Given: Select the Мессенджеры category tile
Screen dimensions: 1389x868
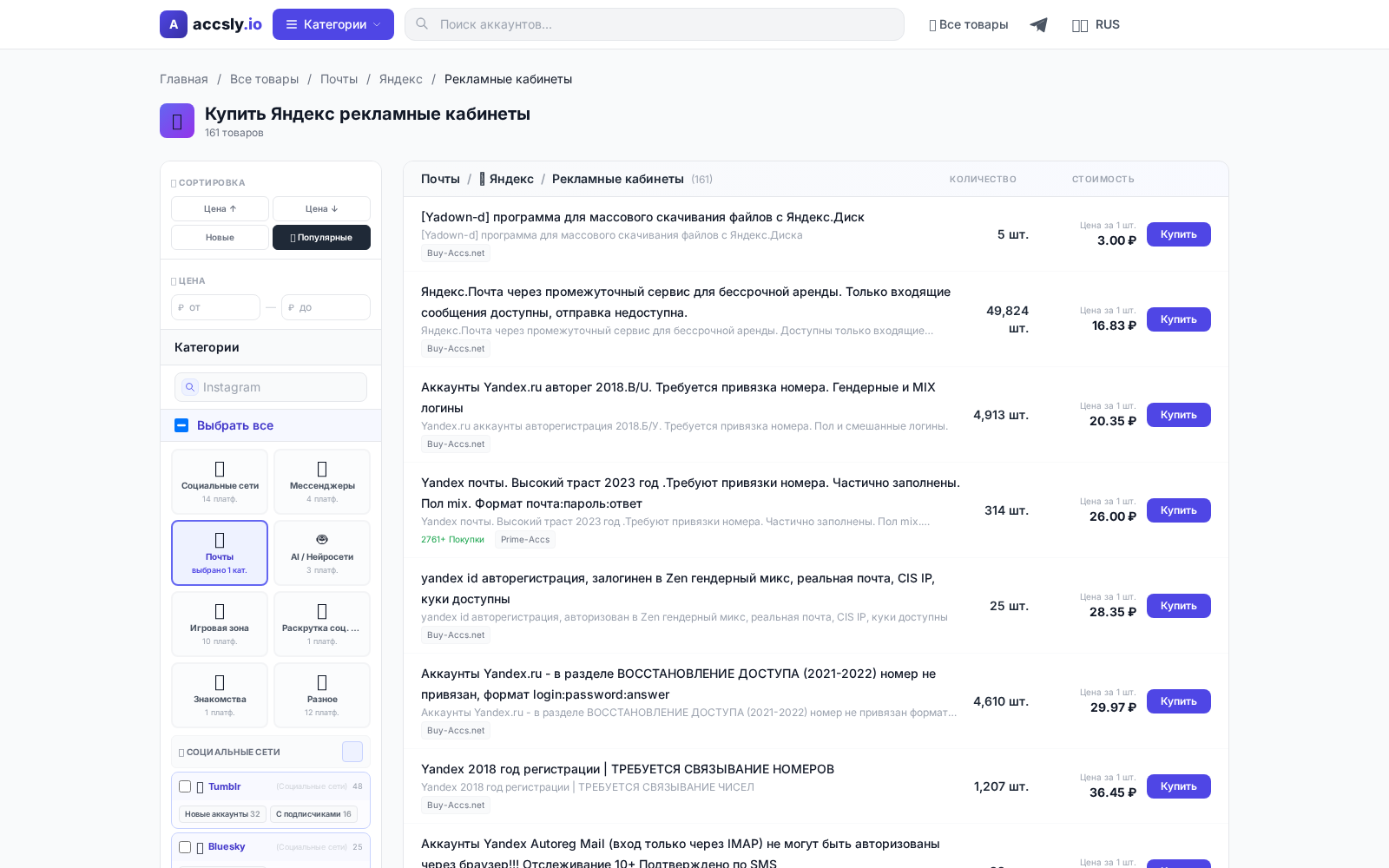Looking at the screenshot, I should click(x=322, y=482).
